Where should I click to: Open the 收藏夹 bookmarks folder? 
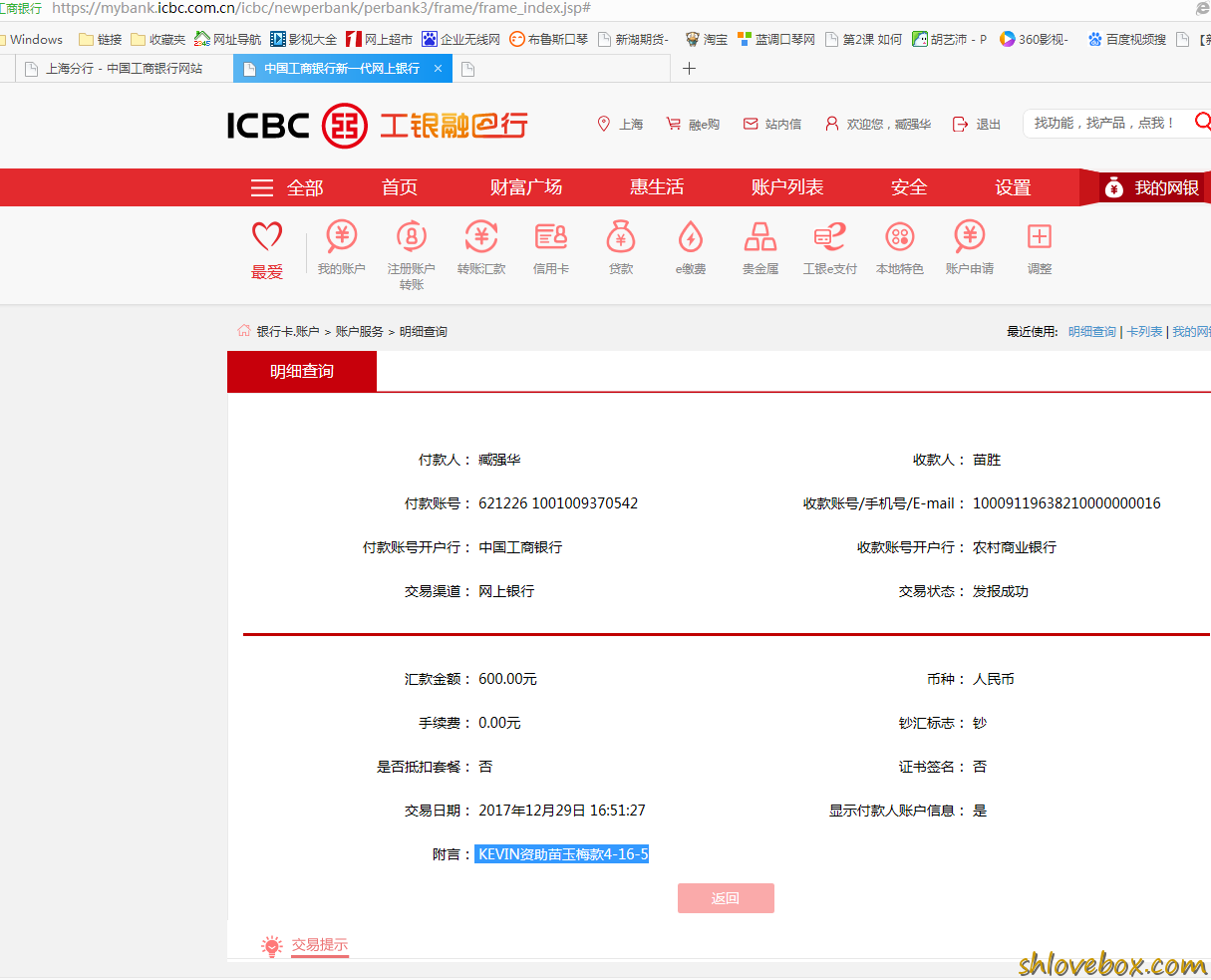(157, 39)
